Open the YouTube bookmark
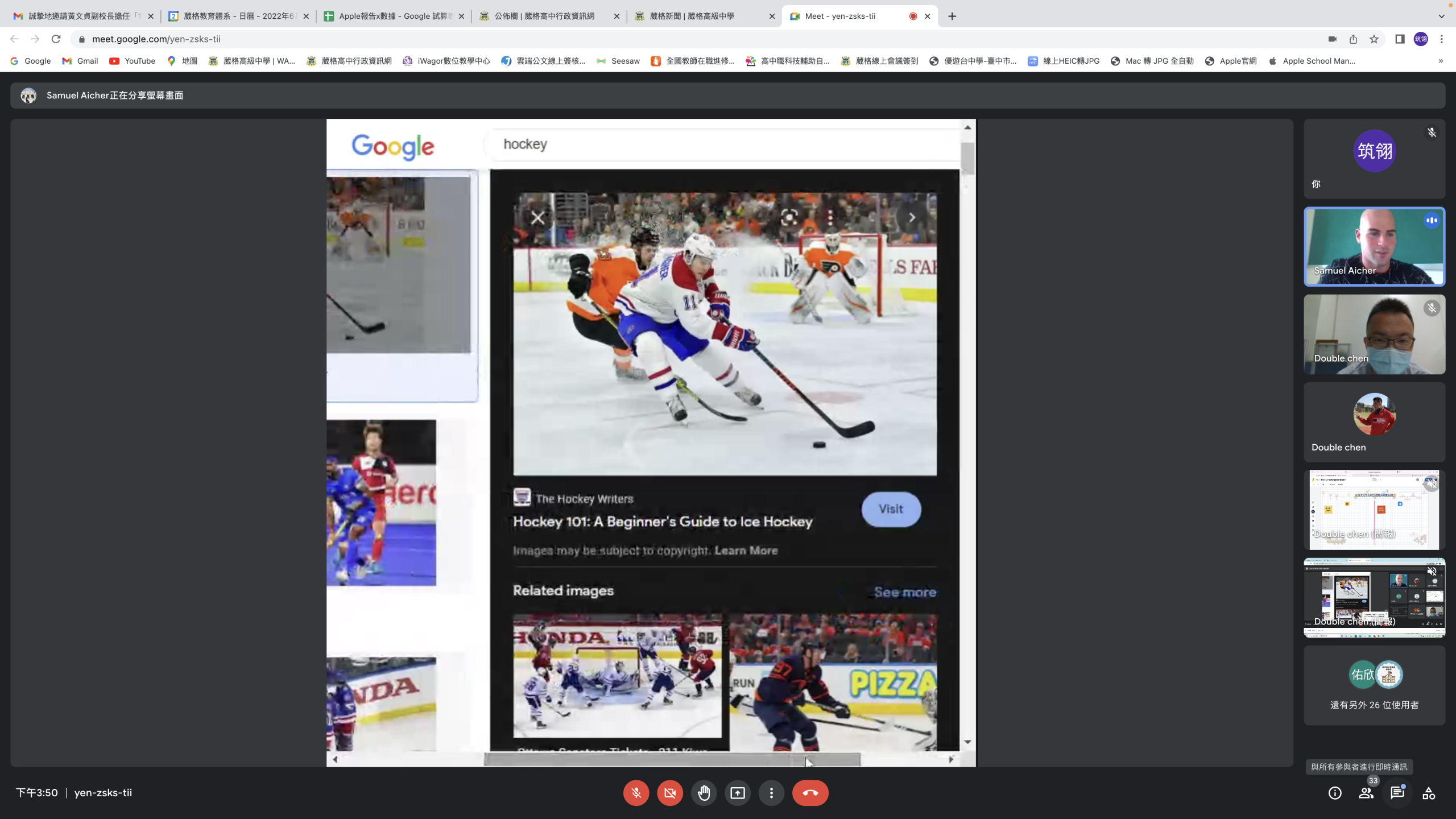 133,61
